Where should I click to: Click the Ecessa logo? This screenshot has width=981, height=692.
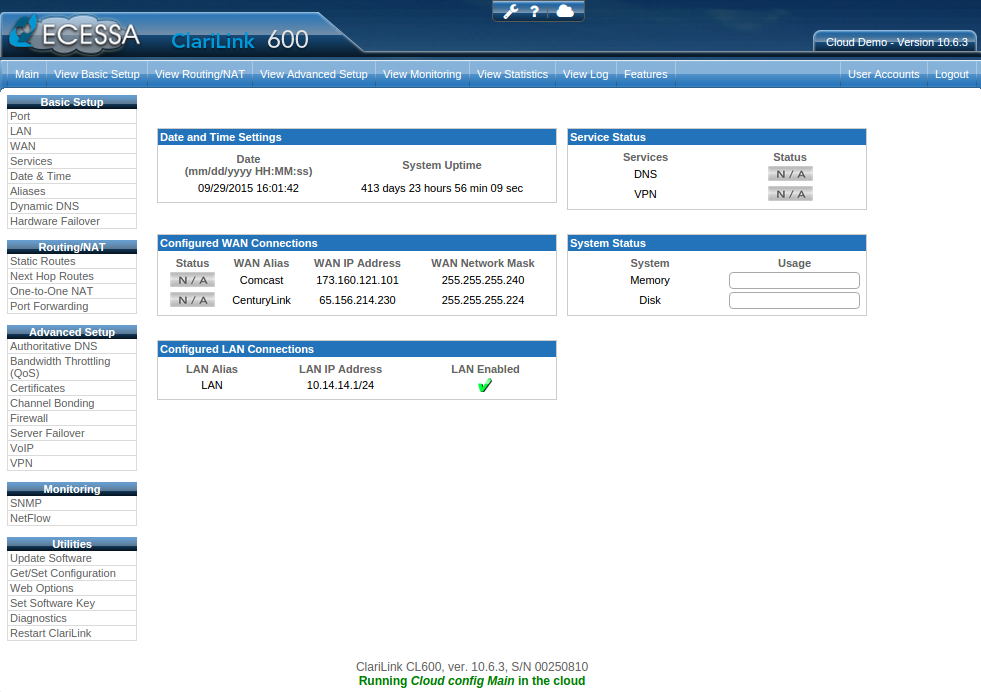75,33
